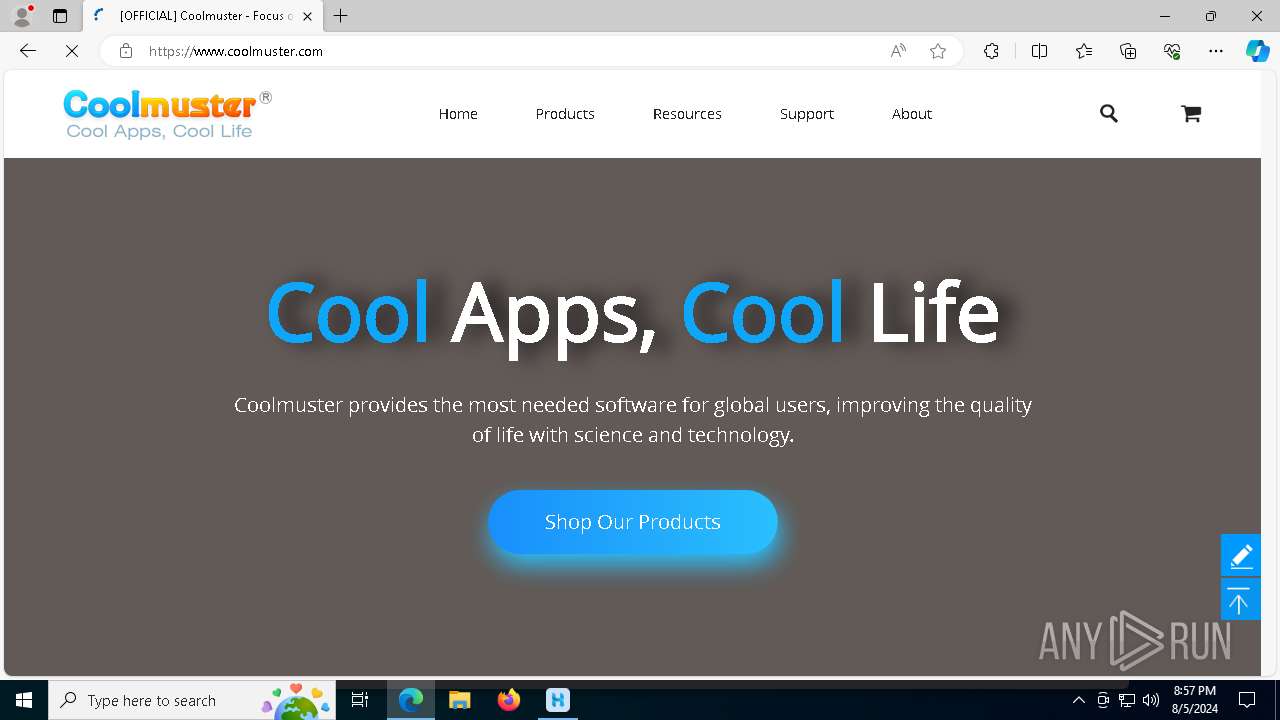Click the Shop Our Products button
Screen dimensions: 1280x720
pos(633,522)
